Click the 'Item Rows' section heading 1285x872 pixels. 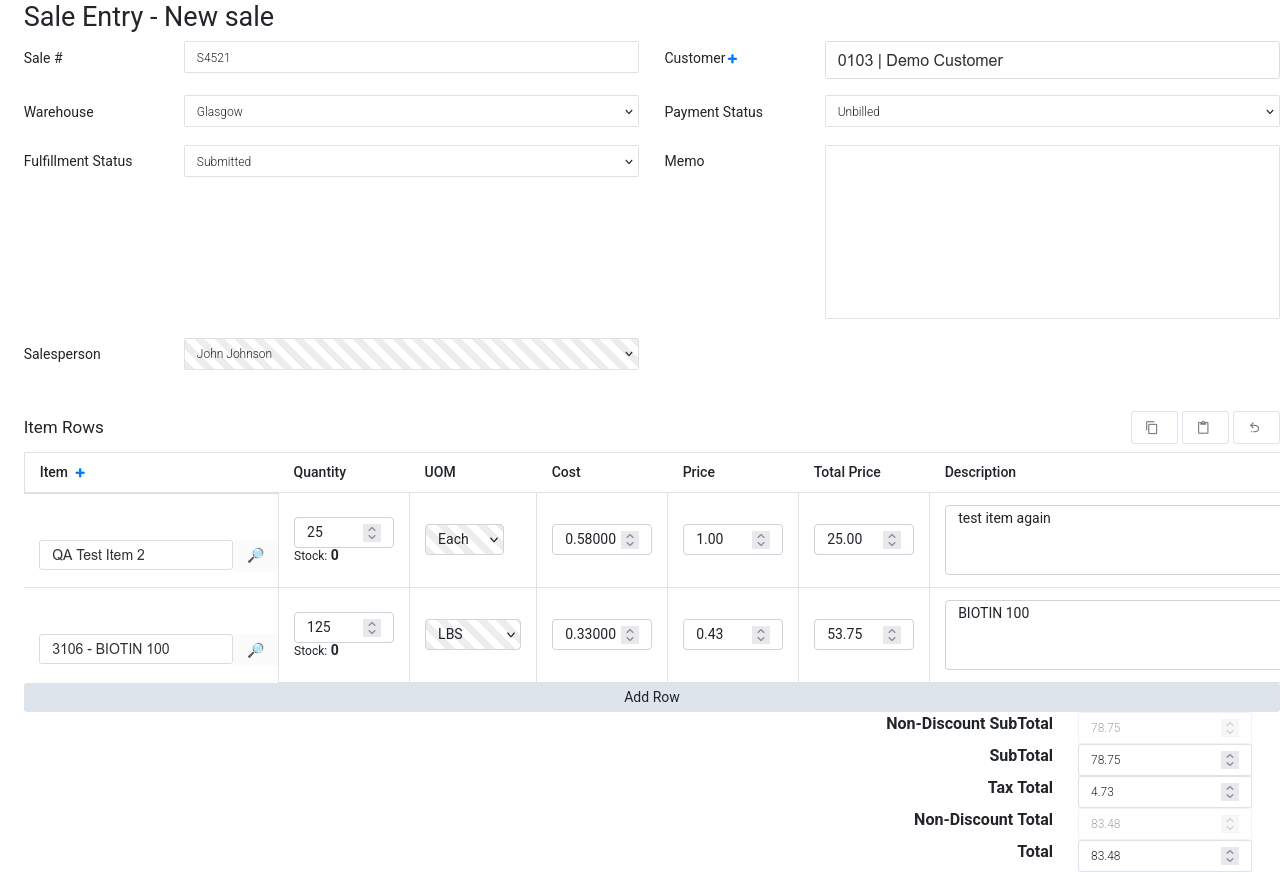64,427
